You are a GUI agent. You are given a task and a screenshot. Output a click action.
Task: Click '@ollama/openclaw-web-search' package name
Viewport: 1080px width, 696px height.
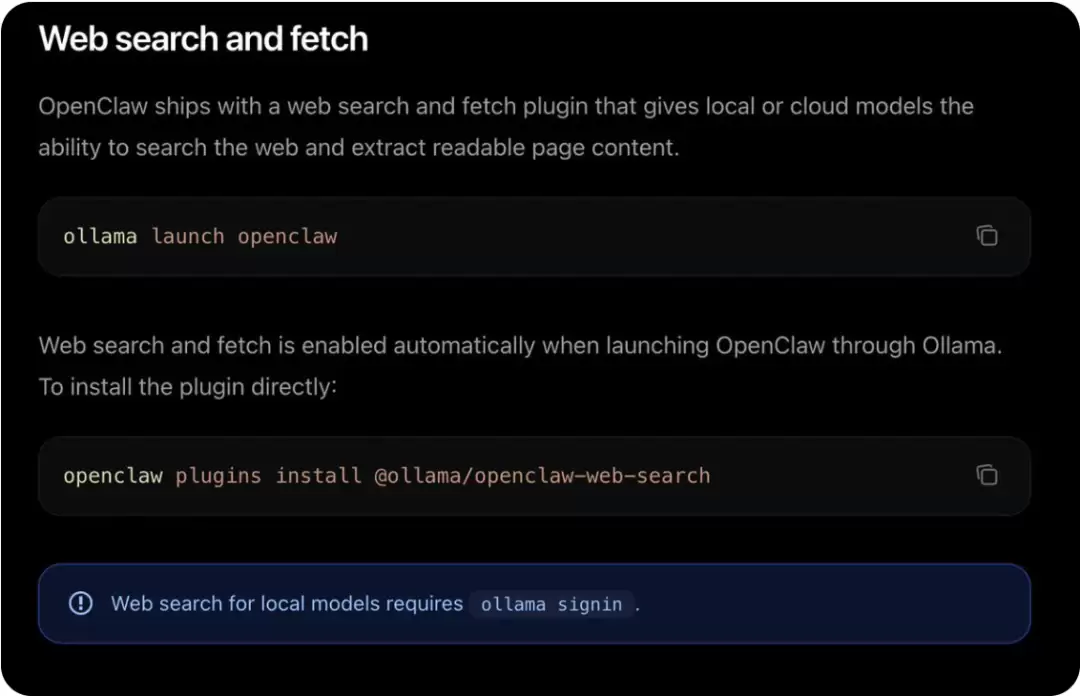(x=542, y=475)
